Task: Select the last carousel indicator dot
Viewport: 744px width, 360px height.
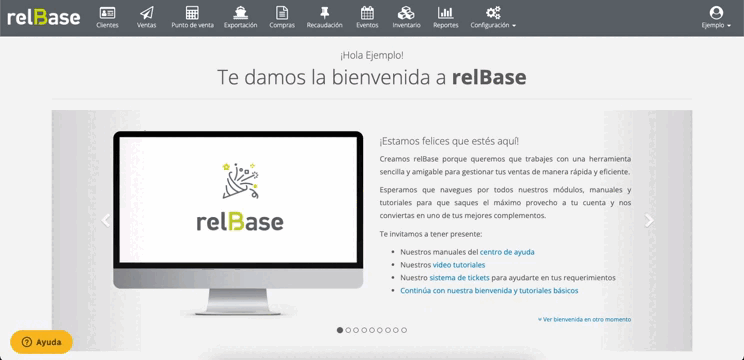Action: click(404, 330)
